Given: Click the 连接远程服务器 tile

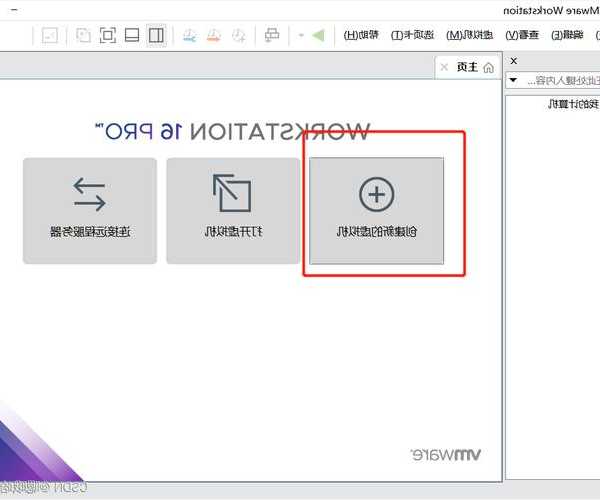Looking at the screenshot, I should coord(90,210).
